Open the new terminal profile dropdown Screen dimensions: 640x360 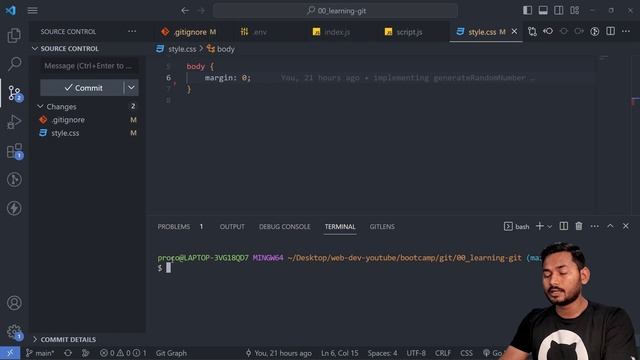coord(549,227)
